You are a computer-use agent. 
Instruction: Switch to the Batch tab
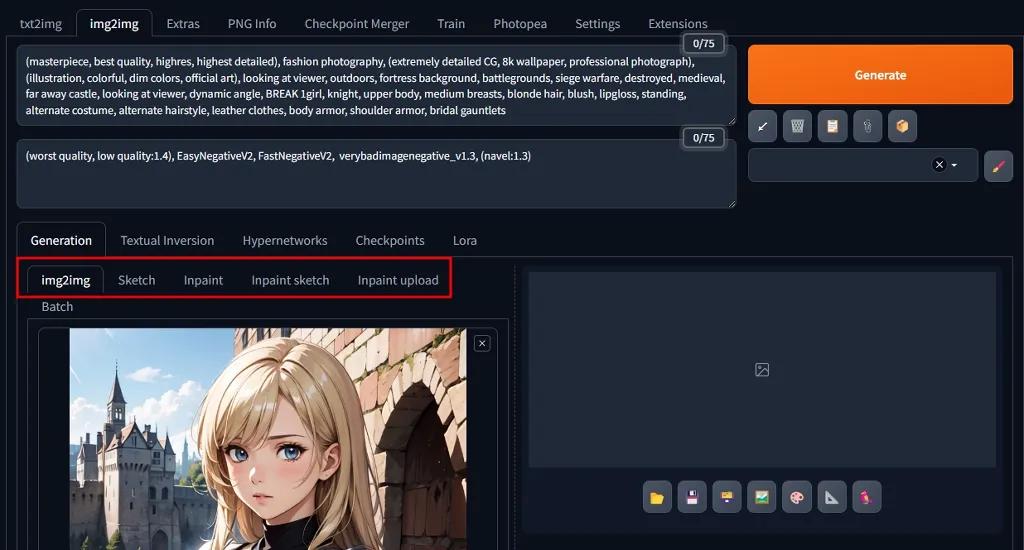[57, 306]
